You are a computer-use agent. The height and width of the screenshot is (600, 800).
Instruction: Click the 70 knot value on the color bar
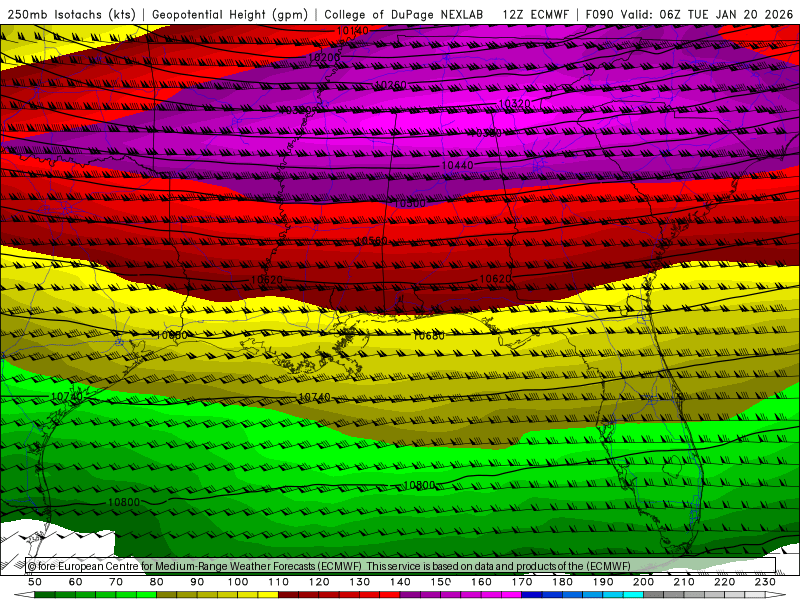click(116, 582)
